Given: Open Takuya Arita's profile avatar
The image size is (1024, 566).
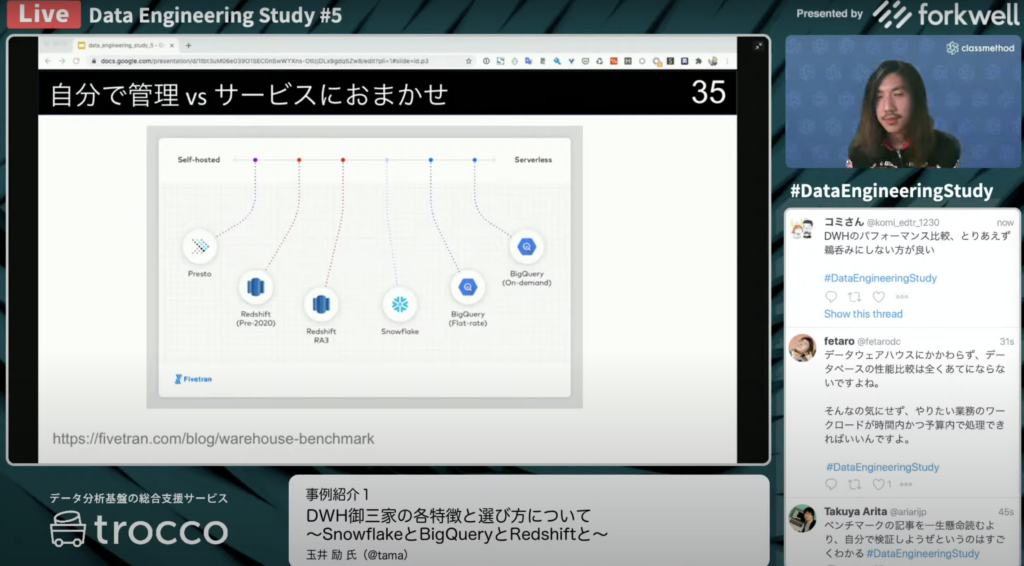Looking at the screenshot, I should [802, 518].
